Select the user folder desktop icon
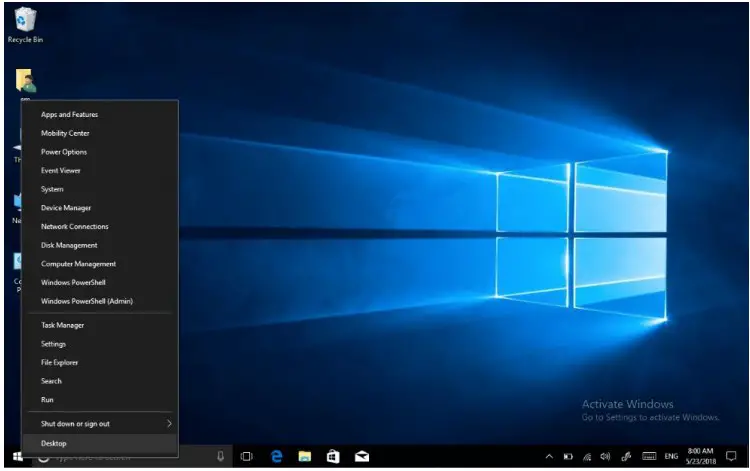 click(25, 81)
